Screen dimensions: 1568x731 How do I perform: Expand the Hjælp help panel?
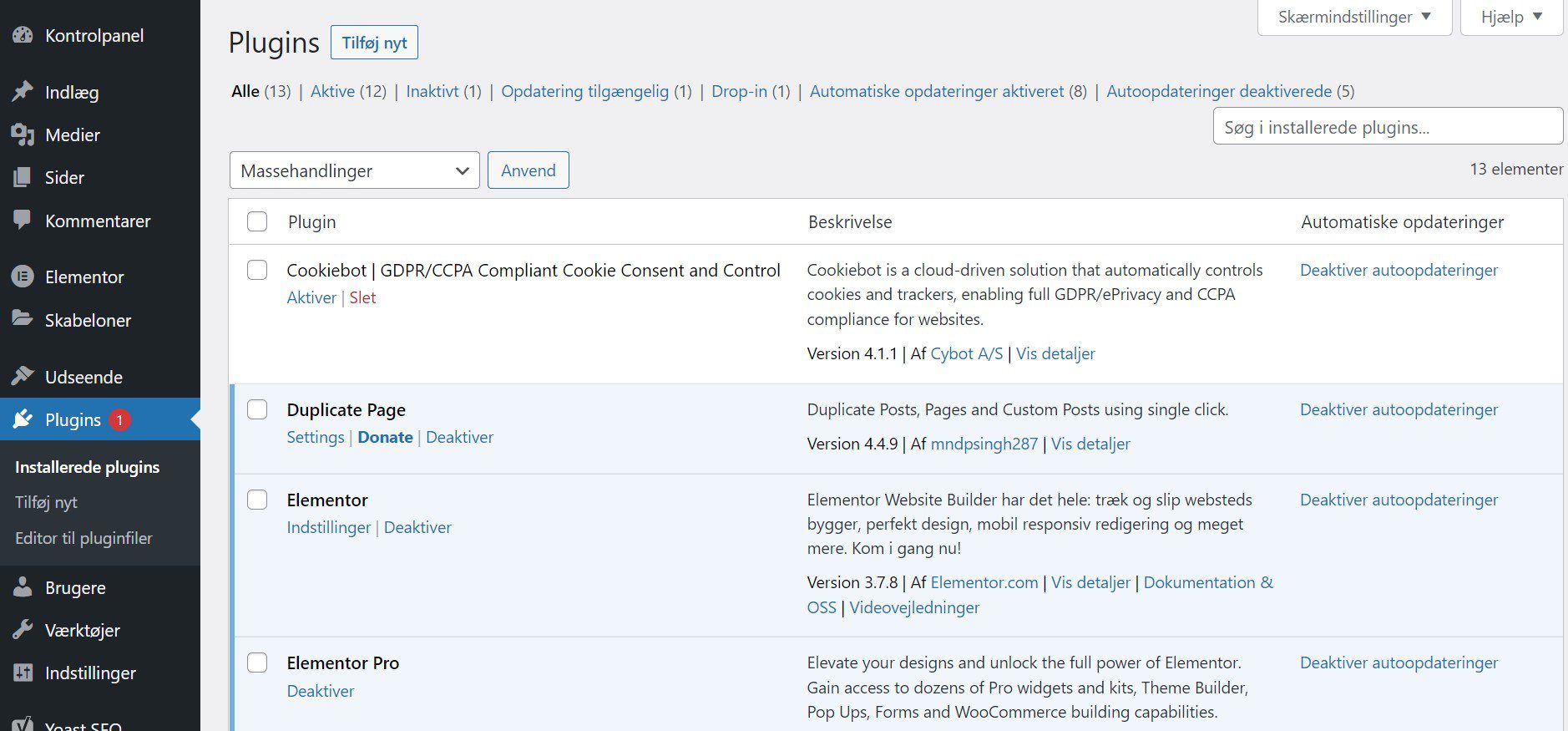pos(1511,17)
